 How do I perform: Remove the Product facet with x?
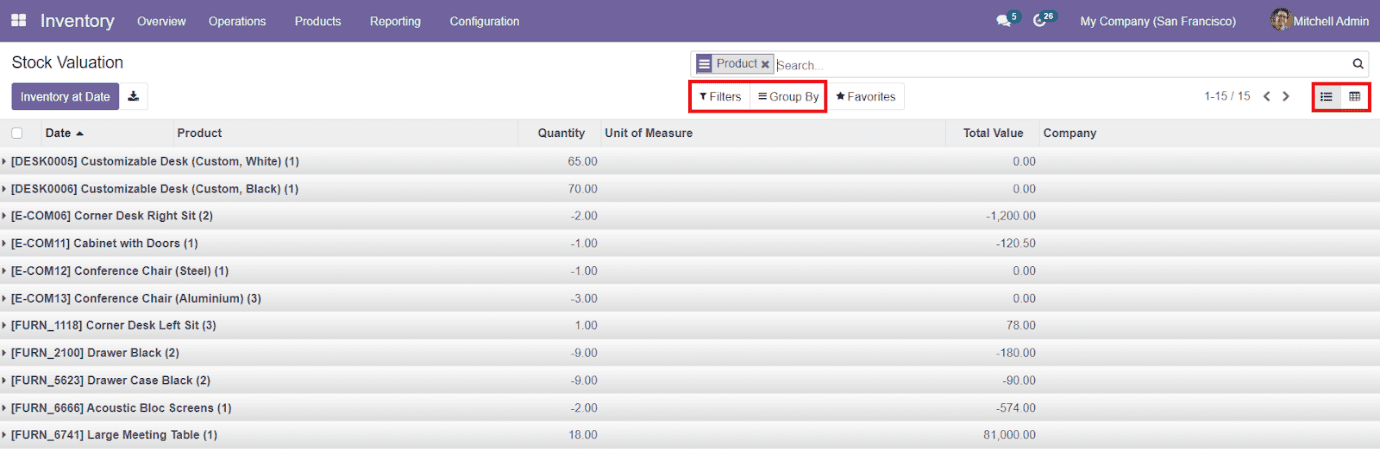[x=765, y=64]
